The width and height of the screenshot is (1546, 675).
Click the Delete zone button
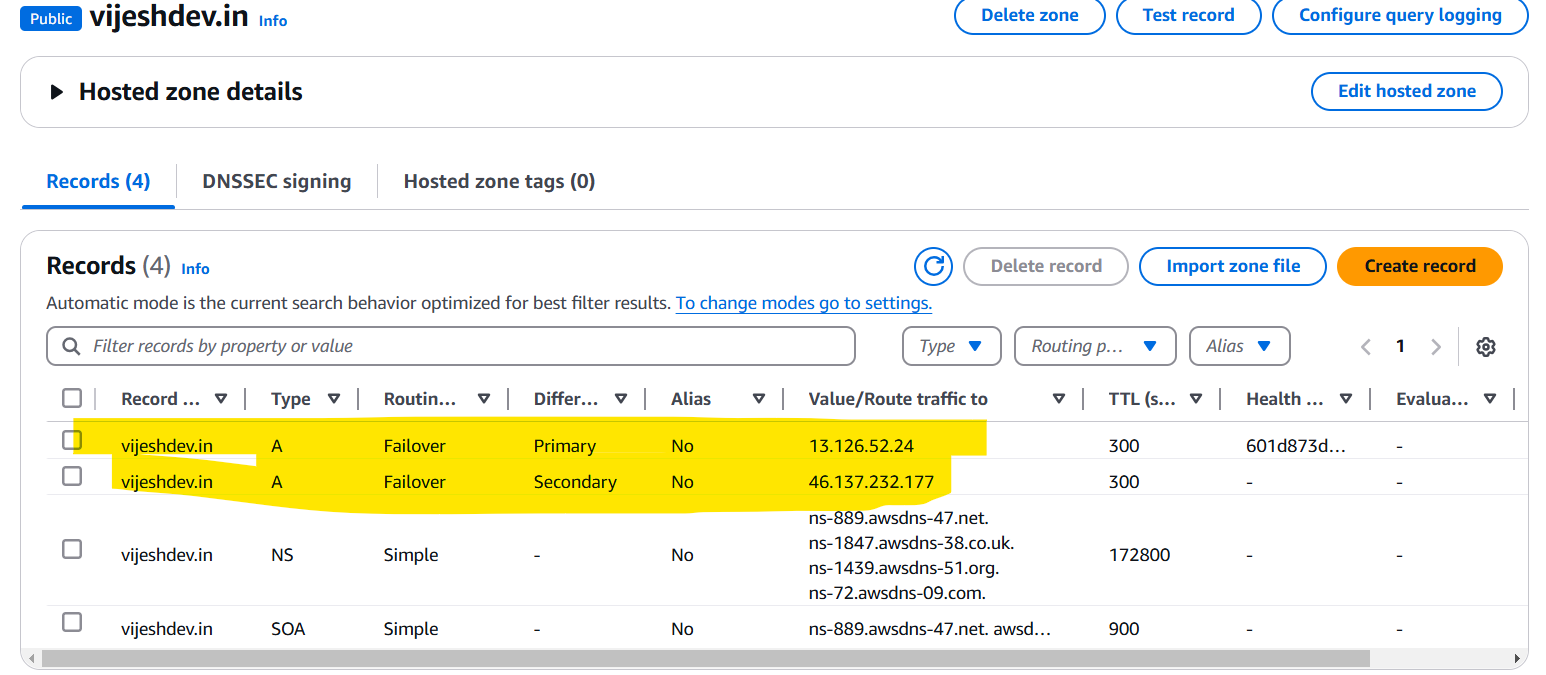pyautogui.click(x=1030, y=15)
